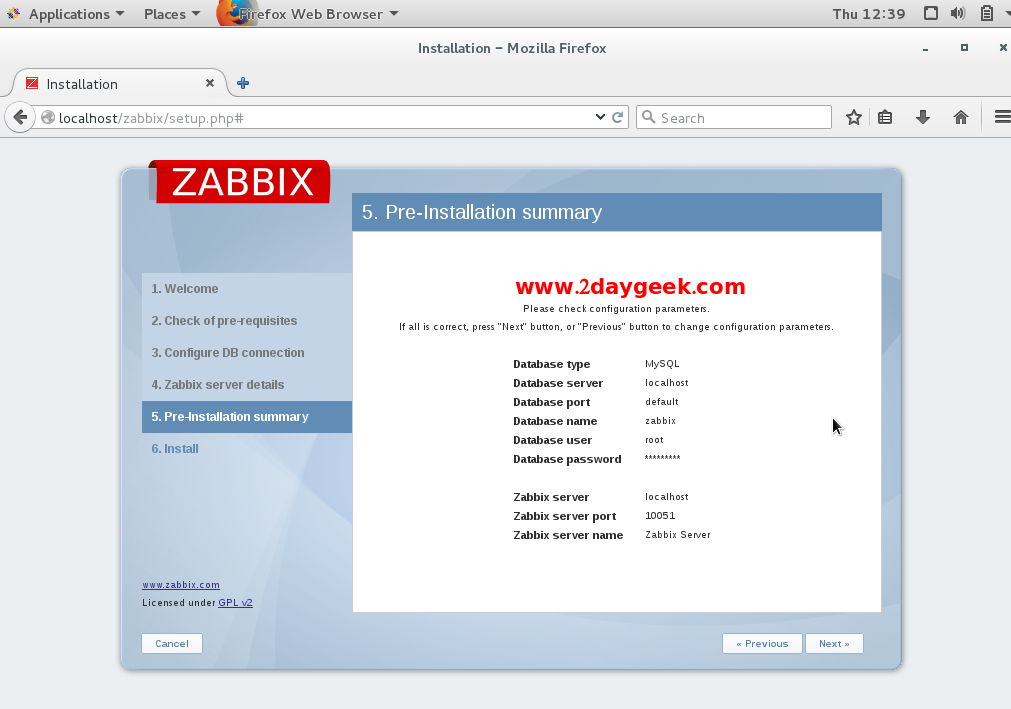Cancel the Zabbix installation

click(x=172, y=643)
